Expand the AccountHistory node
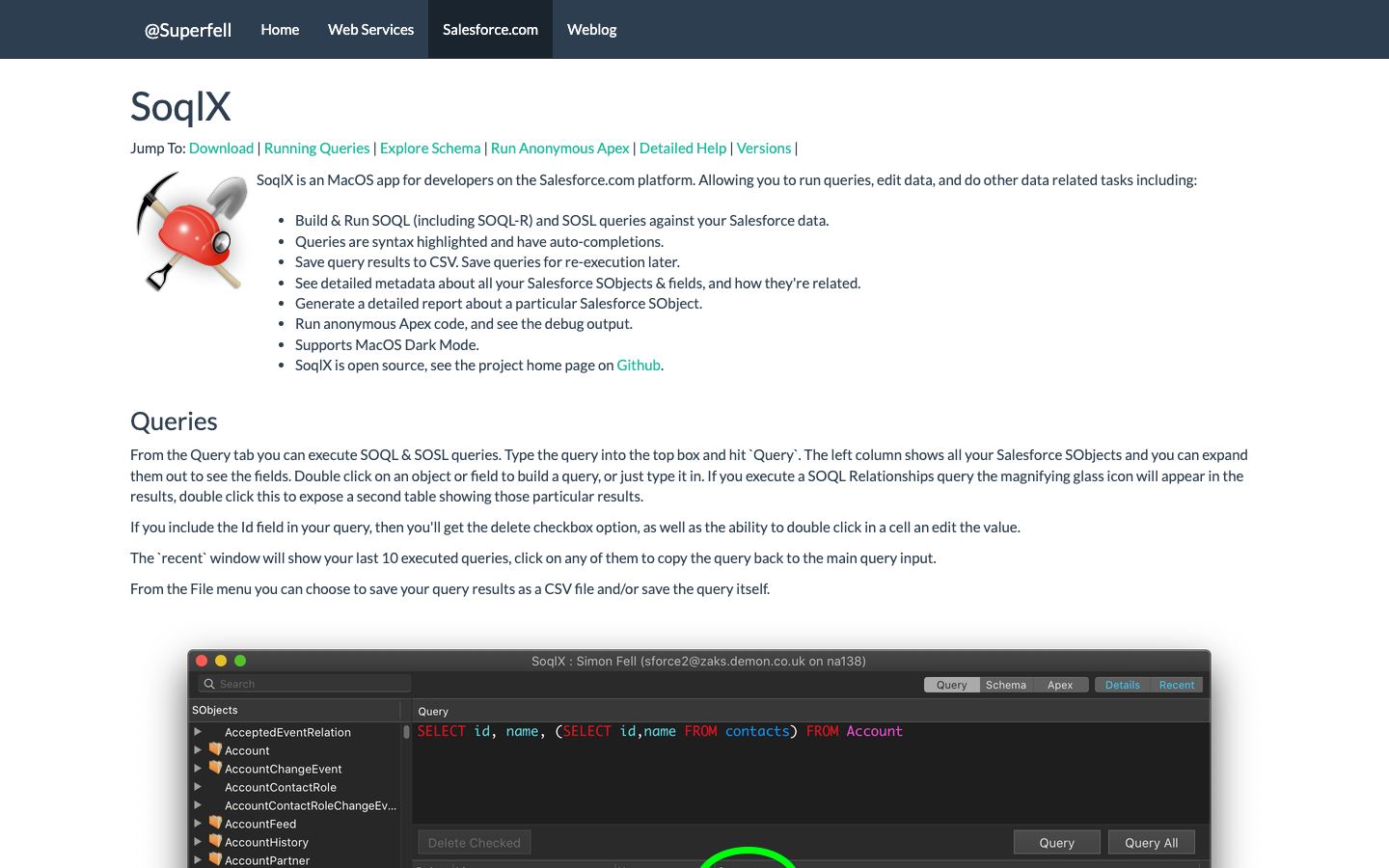Screen dimensions: 1389x868 (x=198, y=842)
